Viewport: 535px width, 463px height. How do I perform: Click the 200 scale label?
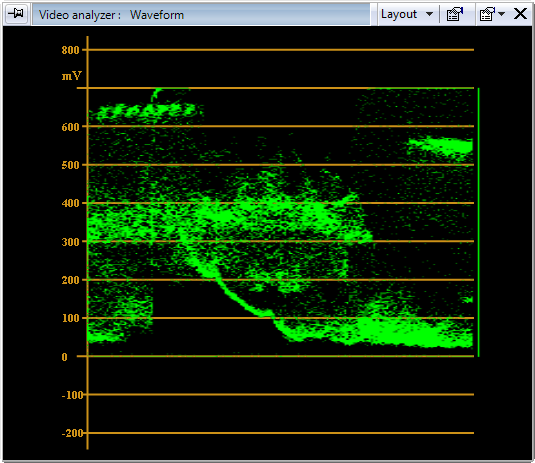pyautogui.click(x=70, y=280)
